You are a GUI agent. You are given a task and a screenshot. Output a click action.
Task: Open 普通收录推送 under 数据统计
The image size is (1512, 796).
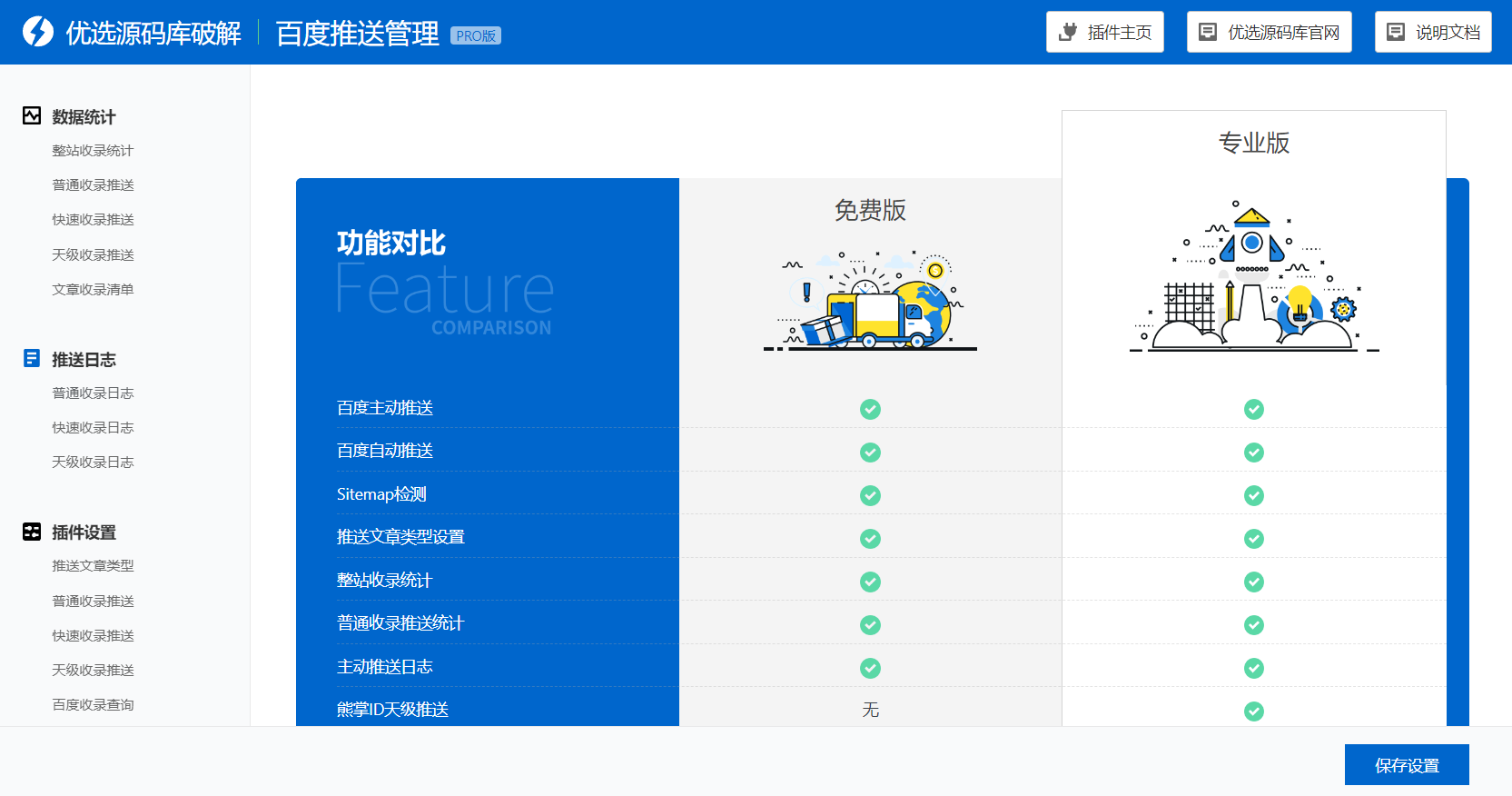(x=93, y=185)
